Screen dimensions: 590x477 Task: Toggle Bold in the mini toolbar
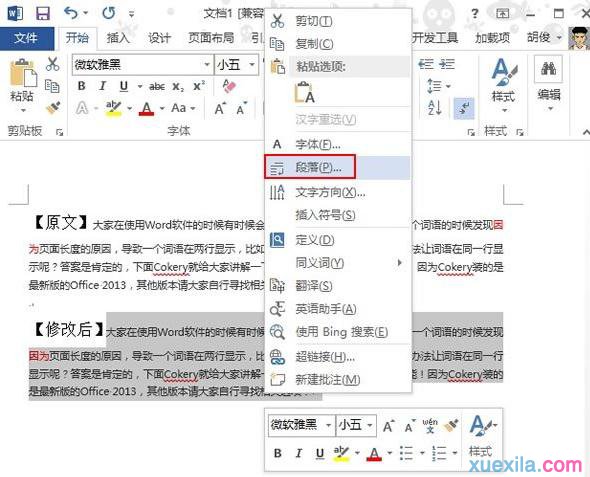(278, 453)
